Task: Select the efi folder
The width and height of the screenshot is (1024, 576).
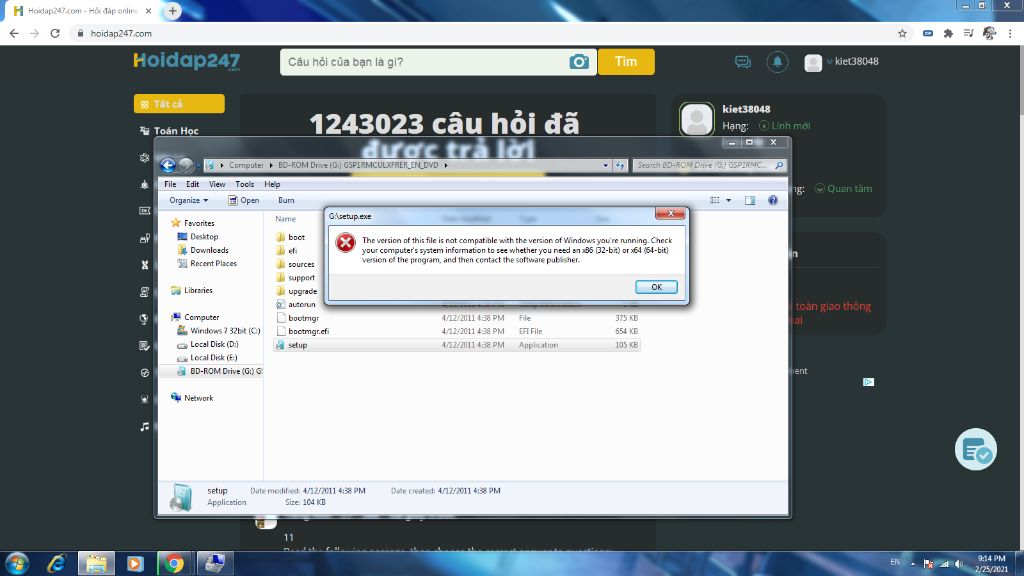Action: click(293, 251)
